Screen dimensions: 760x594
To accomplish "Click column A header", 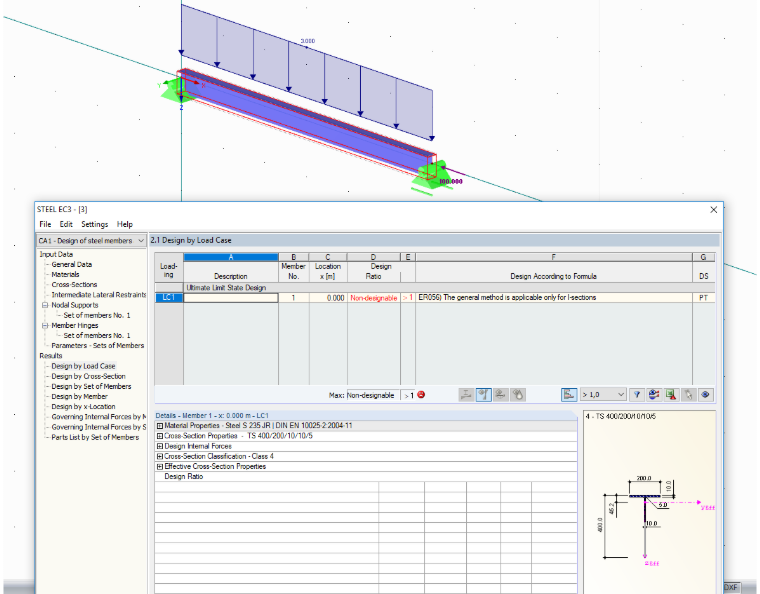I will [x=231, y=257].
